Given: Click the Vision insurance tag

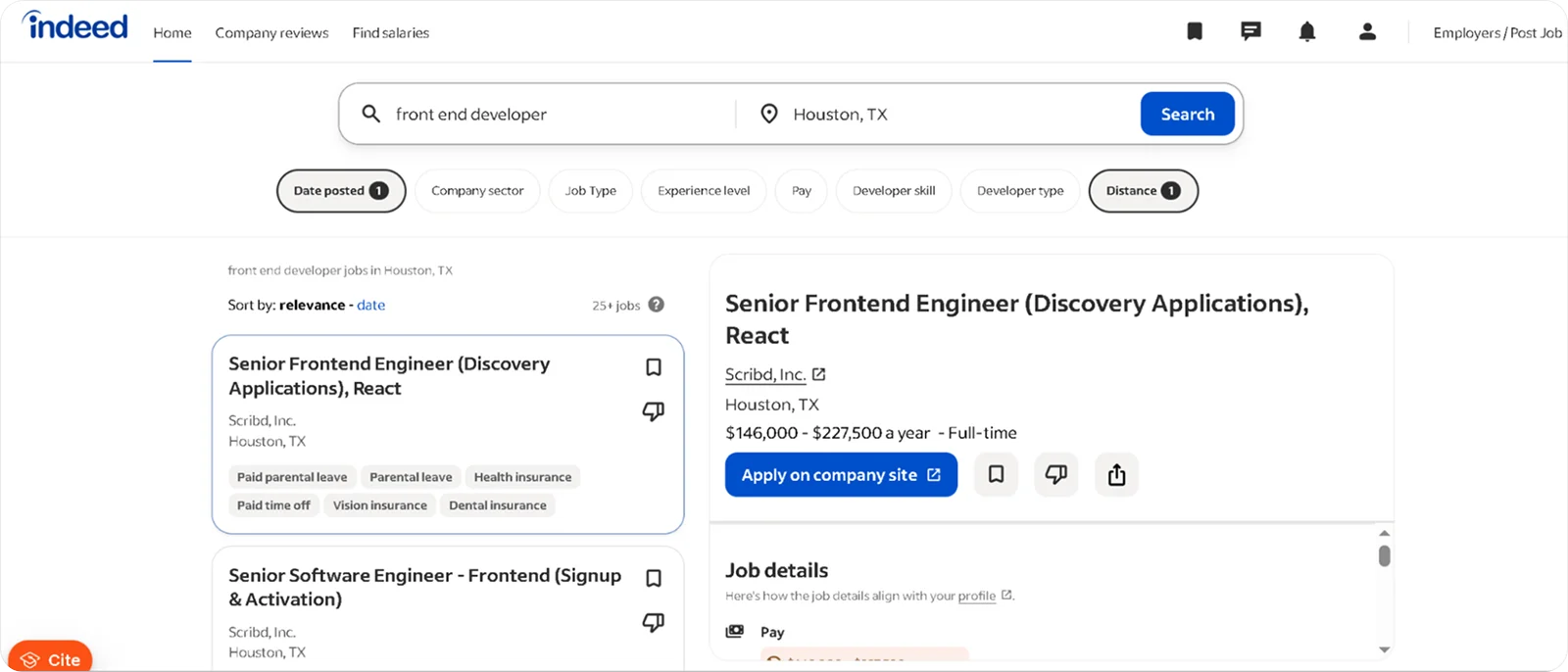Looking at the screenshot, I should [x=379, y=505].
